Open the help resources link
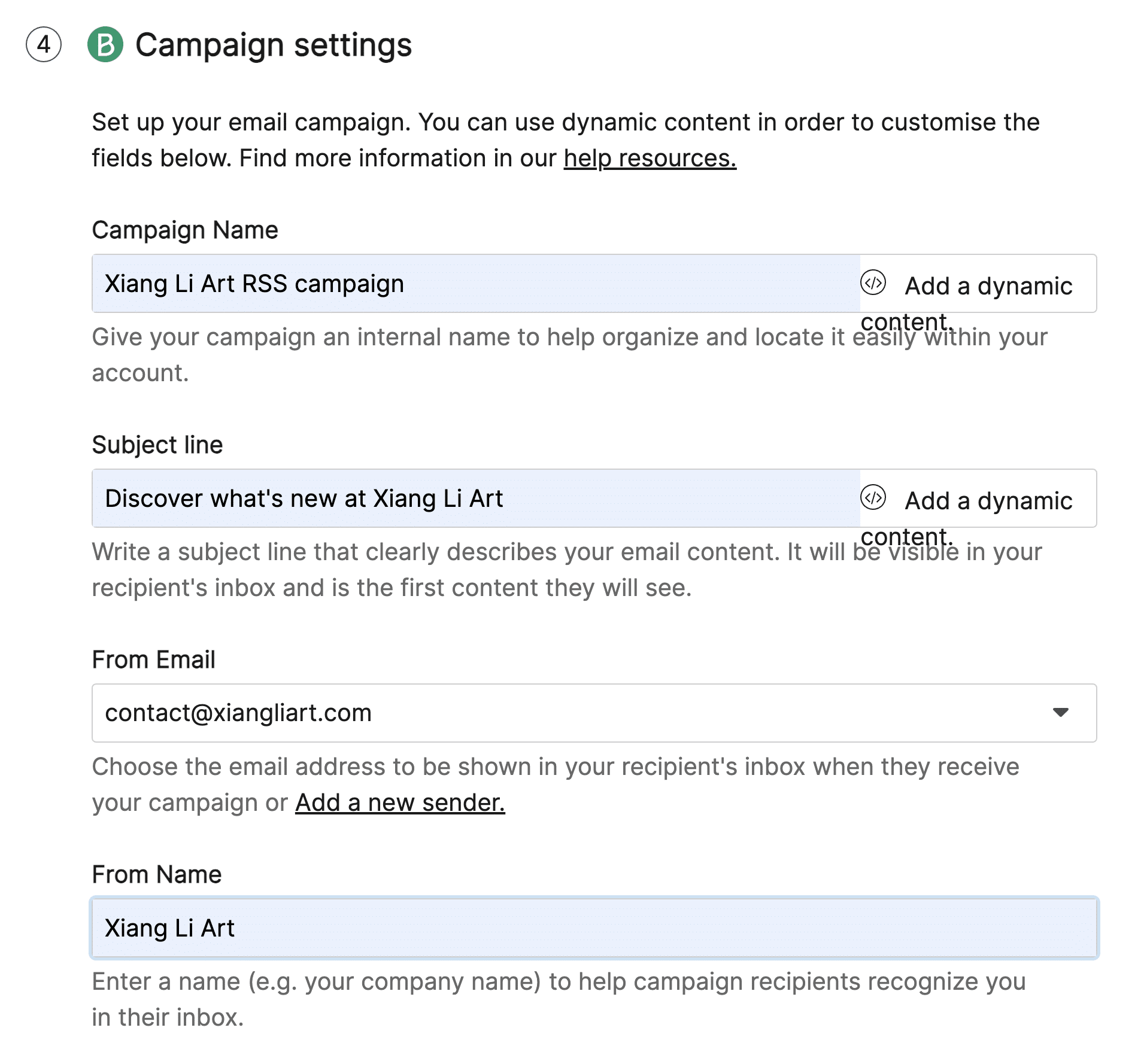 [650, 159]
